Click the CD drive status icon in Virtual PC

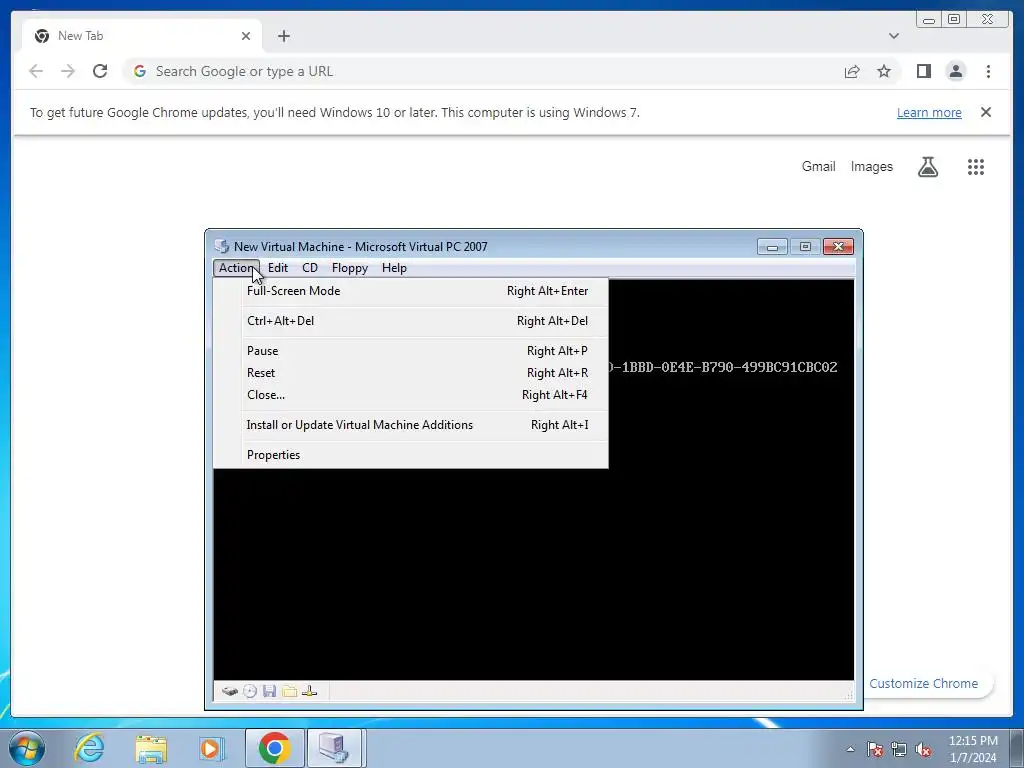click(249, 691)
